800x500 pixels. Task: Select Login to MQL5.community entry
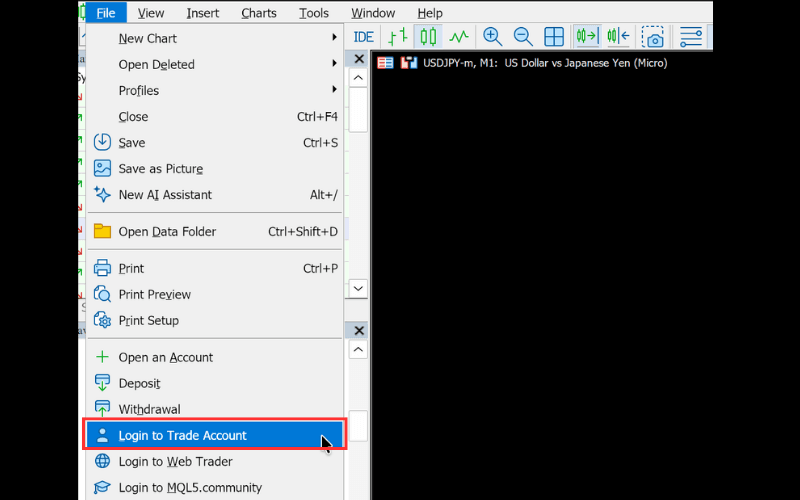215,487
